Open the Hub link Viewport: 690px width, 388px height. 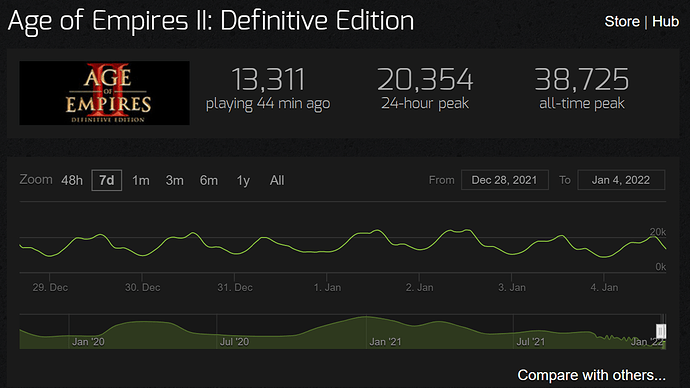click(x=665, y=21)
